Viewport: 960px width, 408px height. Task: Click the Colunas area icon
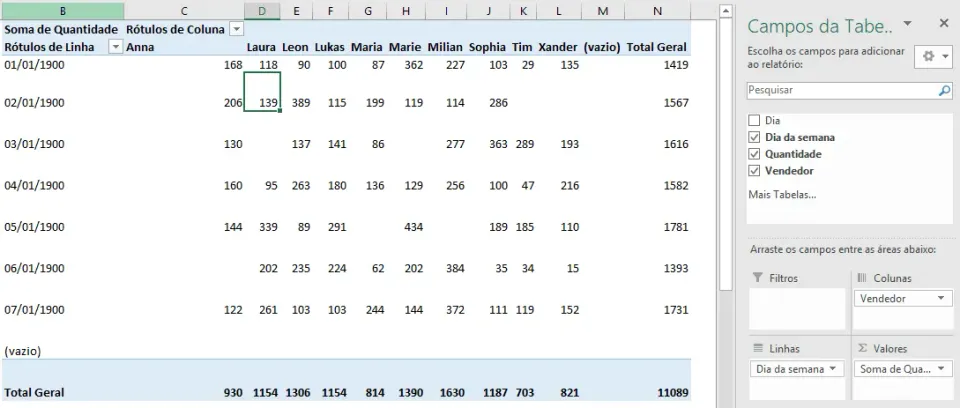862,278
